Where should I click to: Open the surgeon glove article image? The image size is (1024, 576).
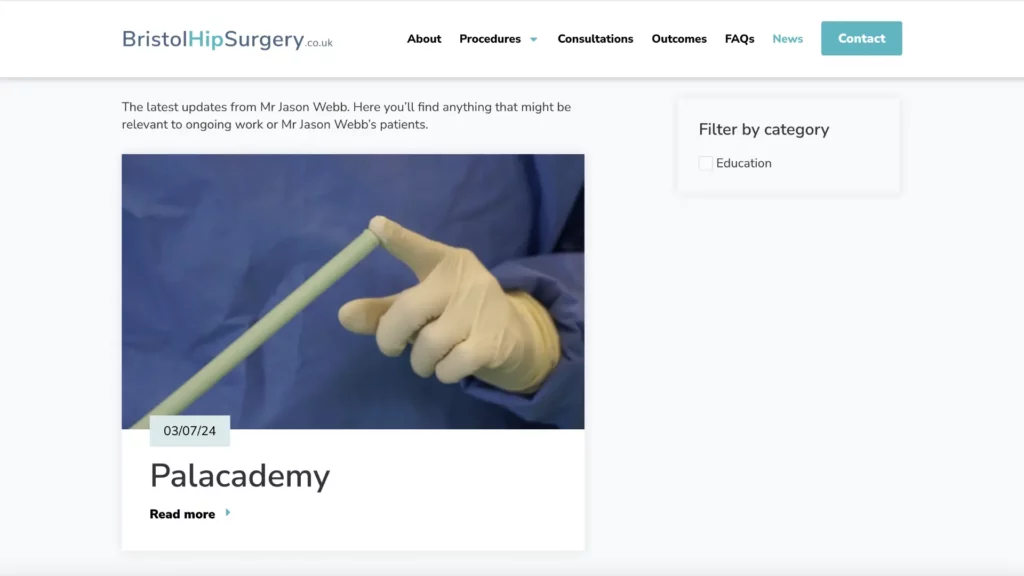(x=353, y=291)
